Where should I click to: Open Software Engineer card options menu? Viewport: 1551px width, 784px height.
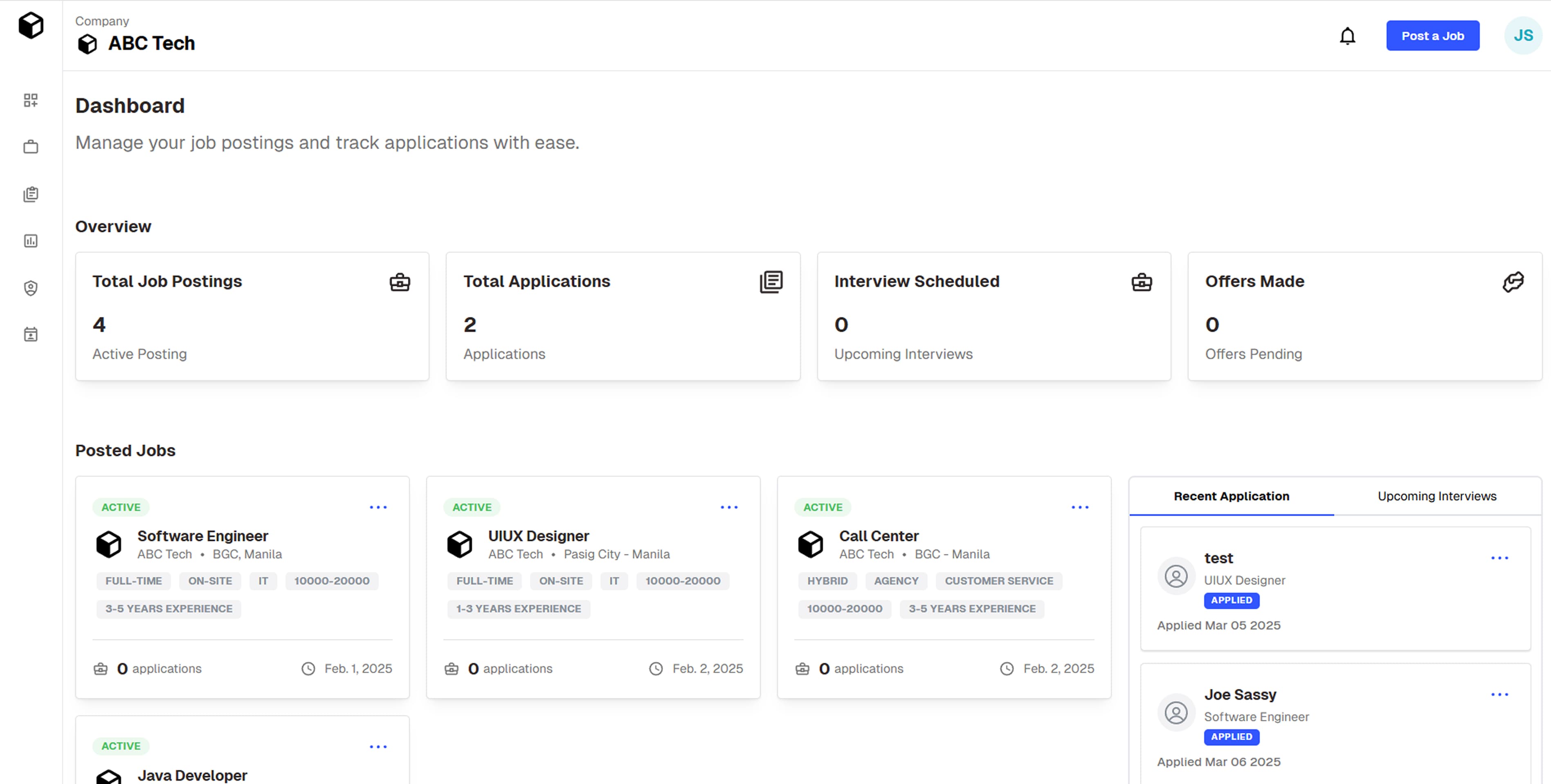tap(378, 507)
